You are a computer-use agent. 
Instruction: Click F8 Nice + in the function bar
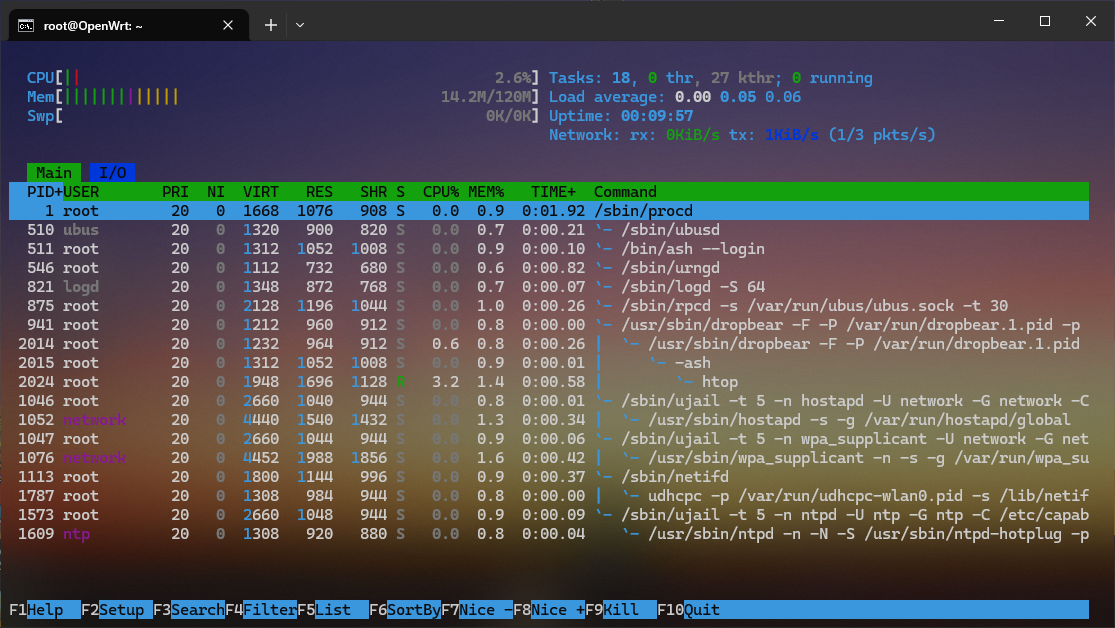click(549, 610)
